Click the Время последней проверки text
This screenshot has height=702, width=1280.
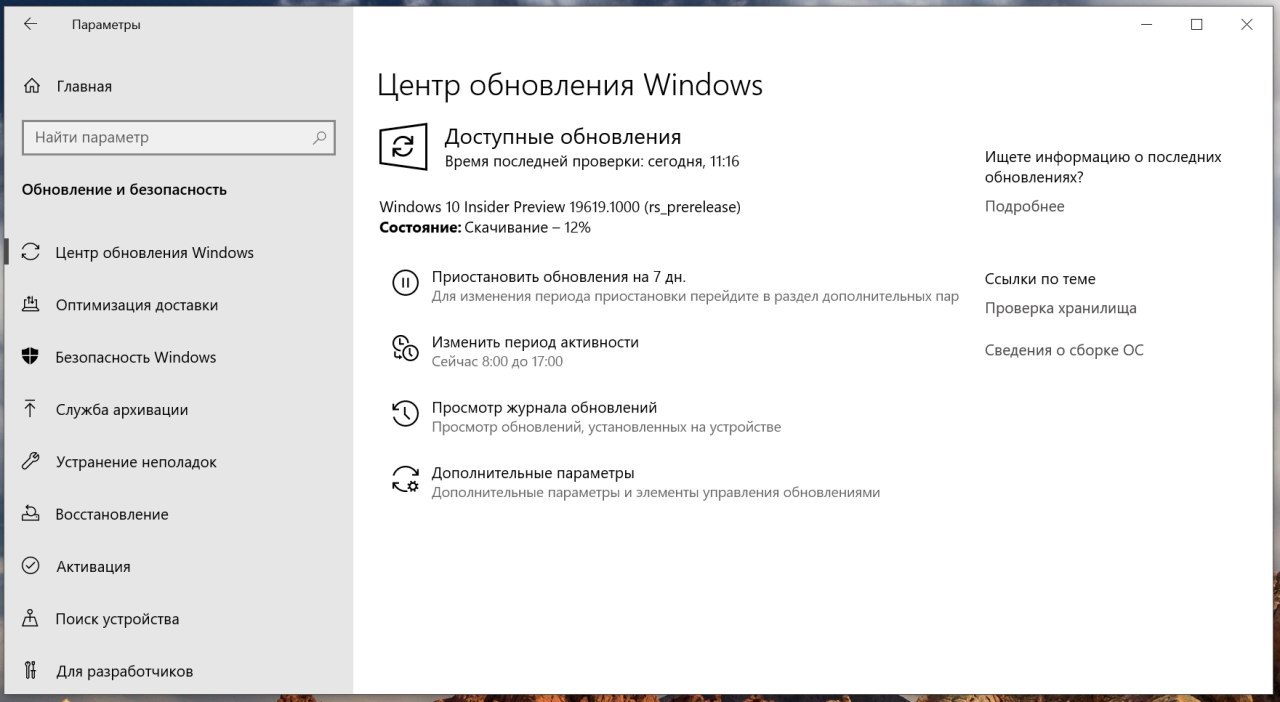tap(592, 161)
